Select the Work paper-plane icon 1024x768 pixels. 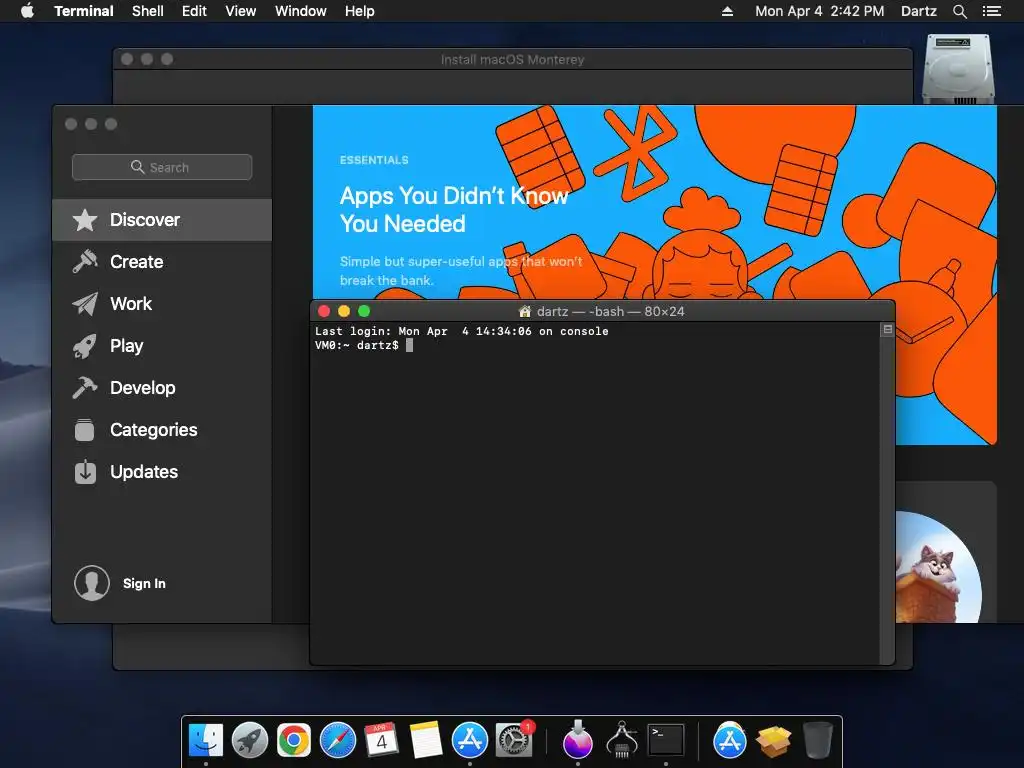(x=85, y=304)
